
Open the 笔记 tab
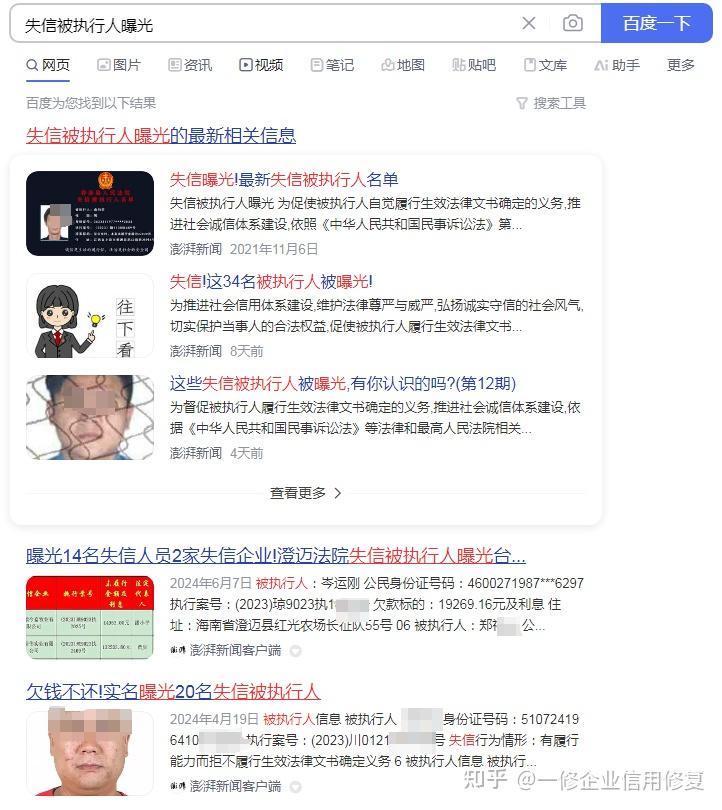(332, 65)
